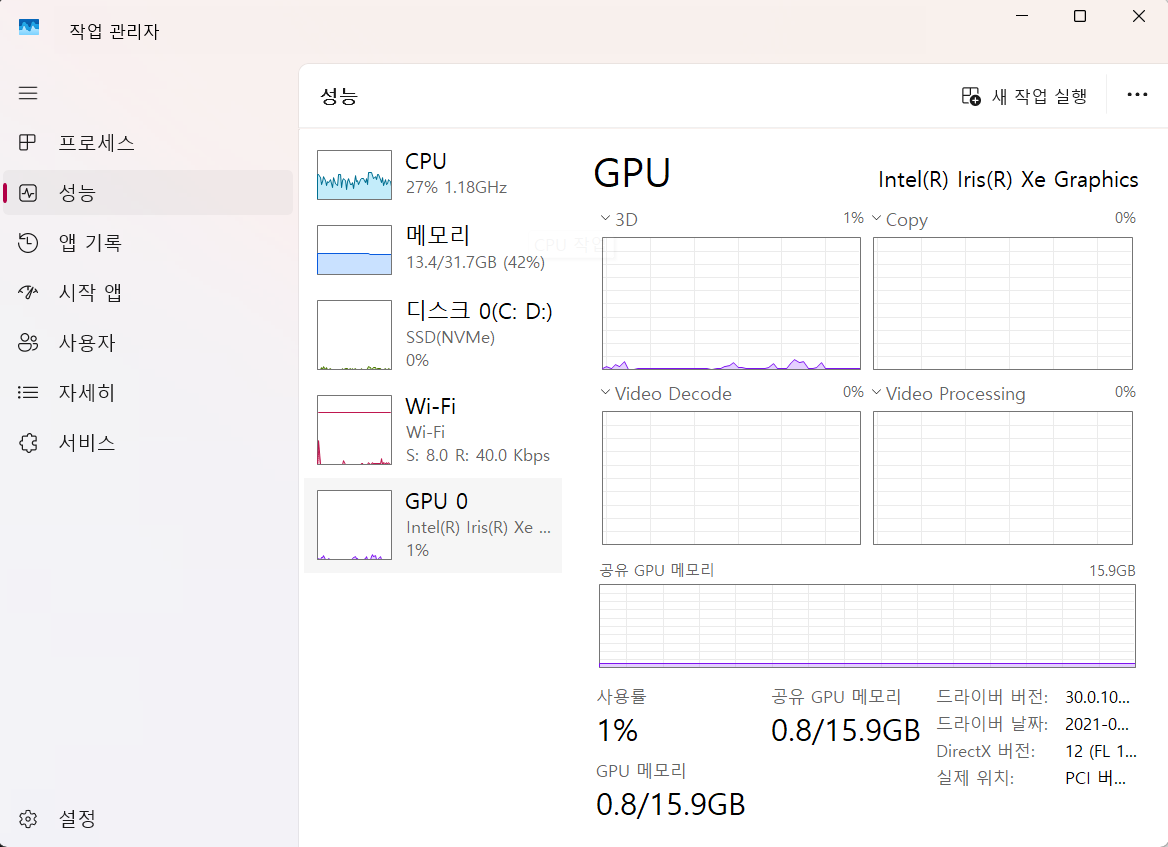Click the large GPU title heading

click(x=632, y=173)
